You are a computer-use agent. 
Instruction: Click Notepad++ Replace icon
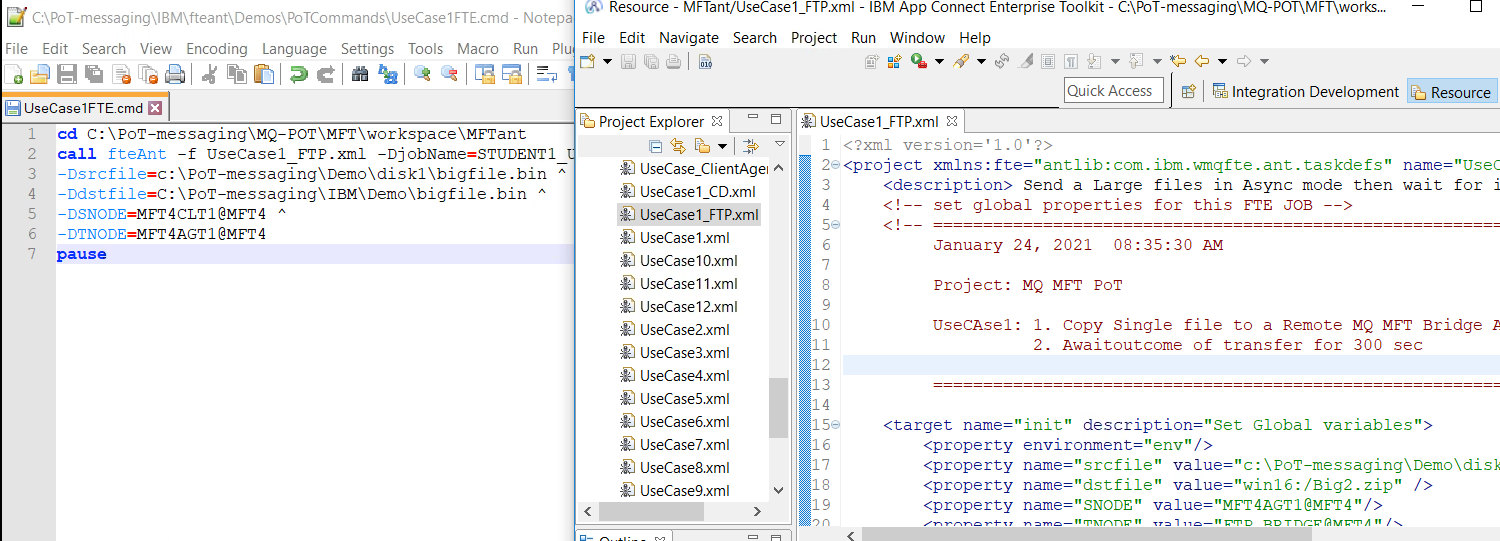point(387,74)
